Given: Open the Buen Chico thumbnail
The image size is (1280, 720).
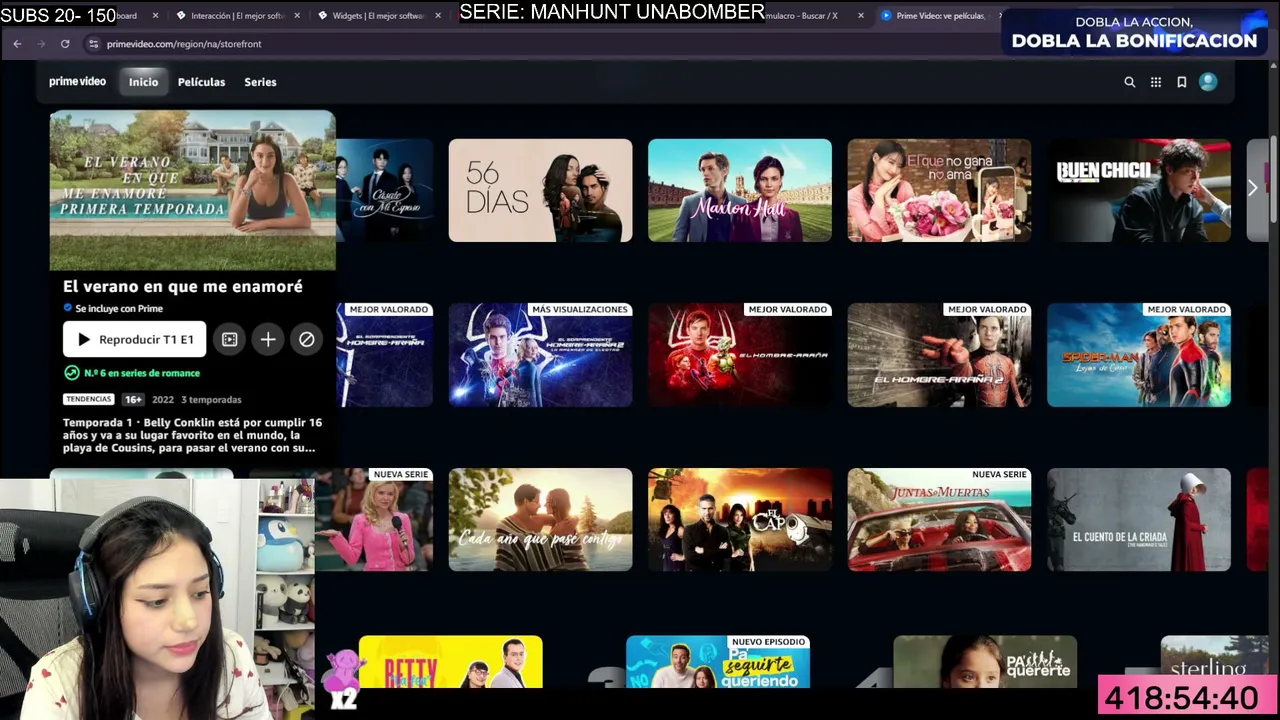Looking at the screenshot, I should [x=1139, y=190].
